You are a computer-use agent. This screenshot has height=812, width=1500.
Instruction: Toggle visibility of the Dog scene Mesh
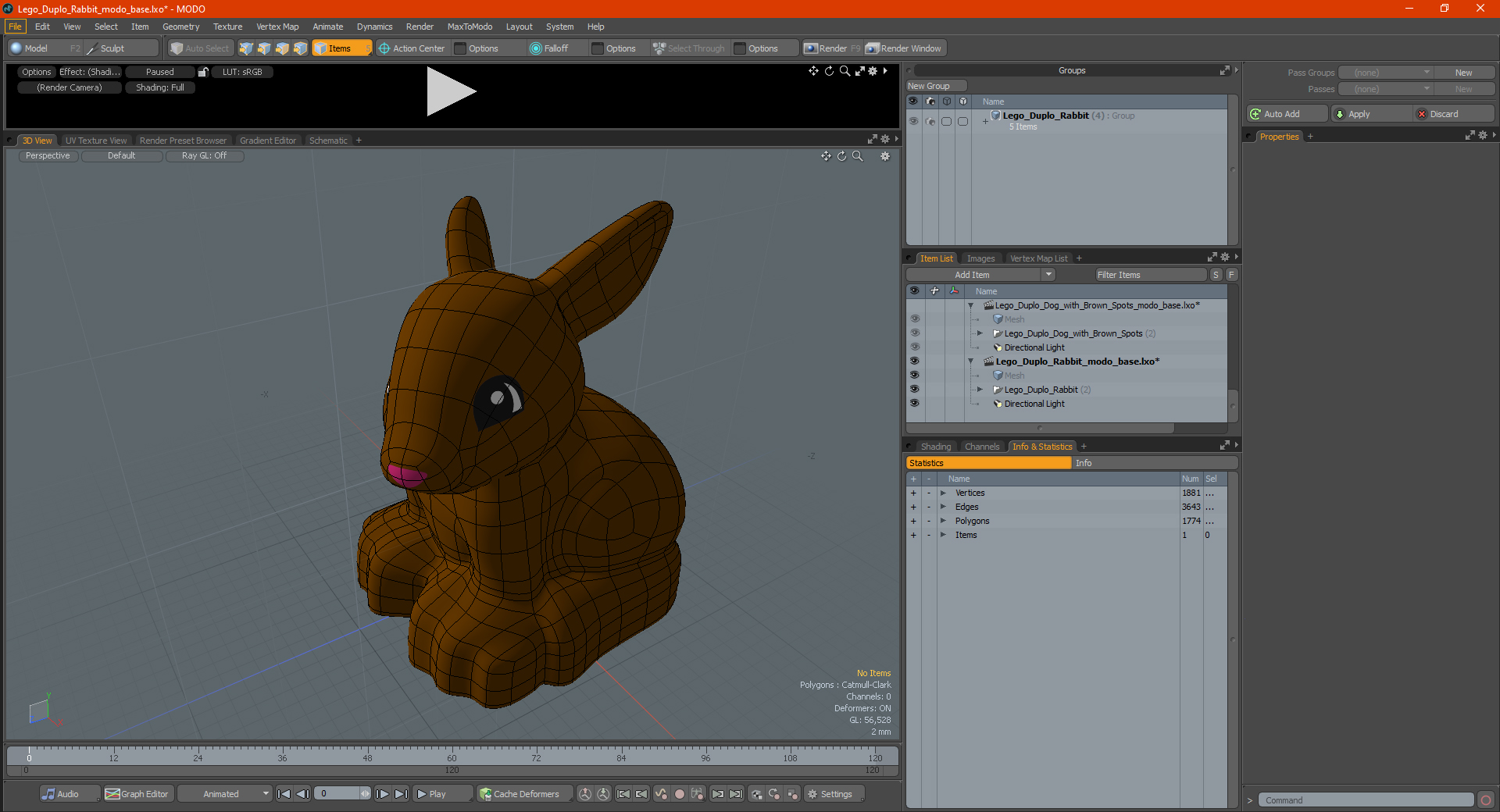914,319
